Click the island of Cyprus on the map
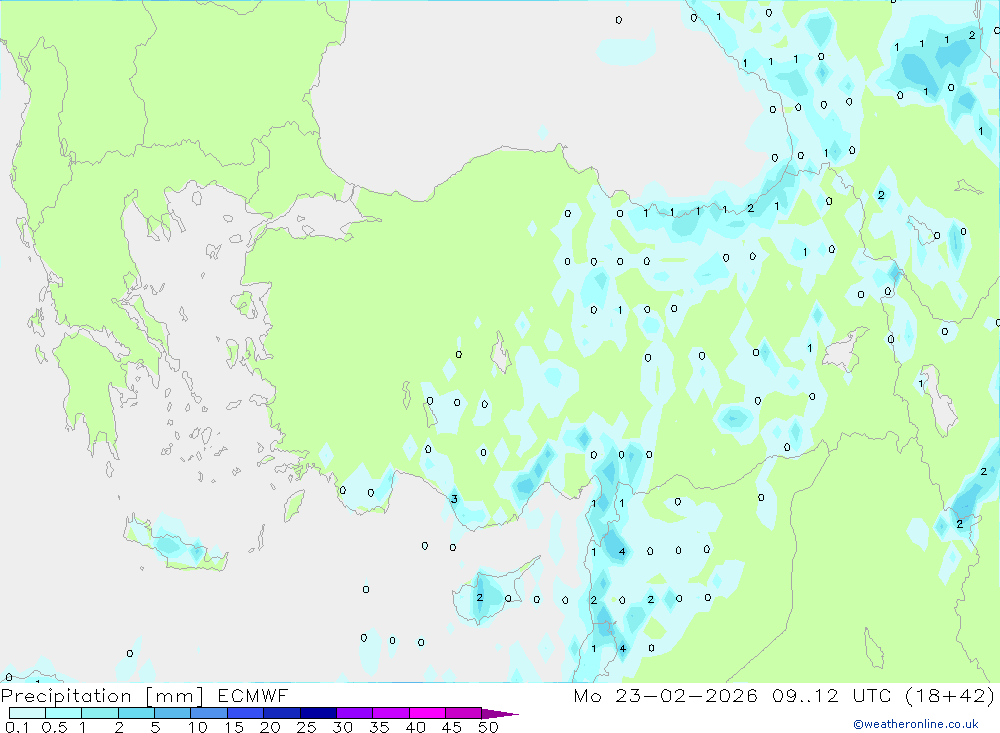 (491, 595)
